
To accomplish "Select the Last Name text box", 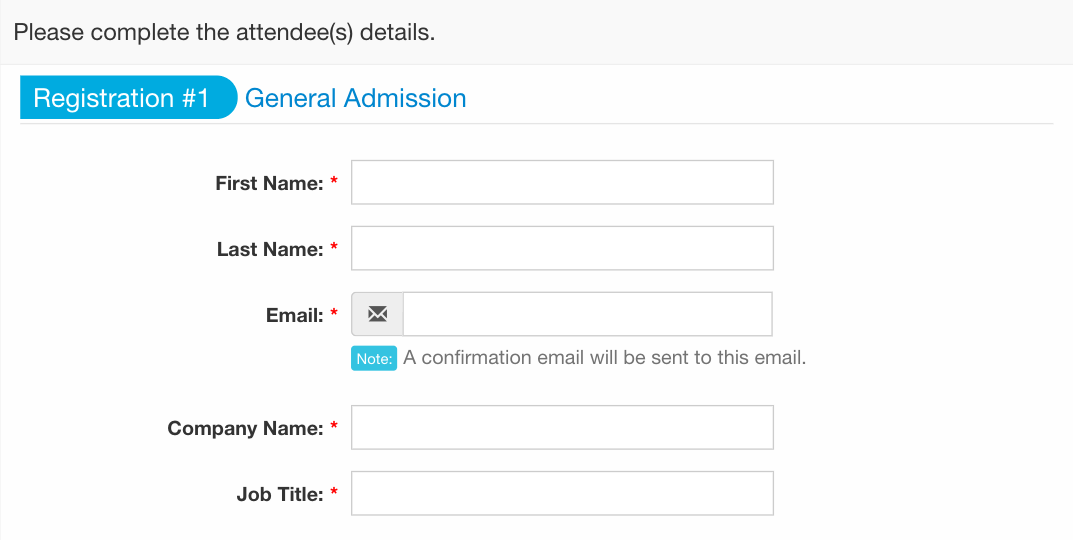I will 563,248.
